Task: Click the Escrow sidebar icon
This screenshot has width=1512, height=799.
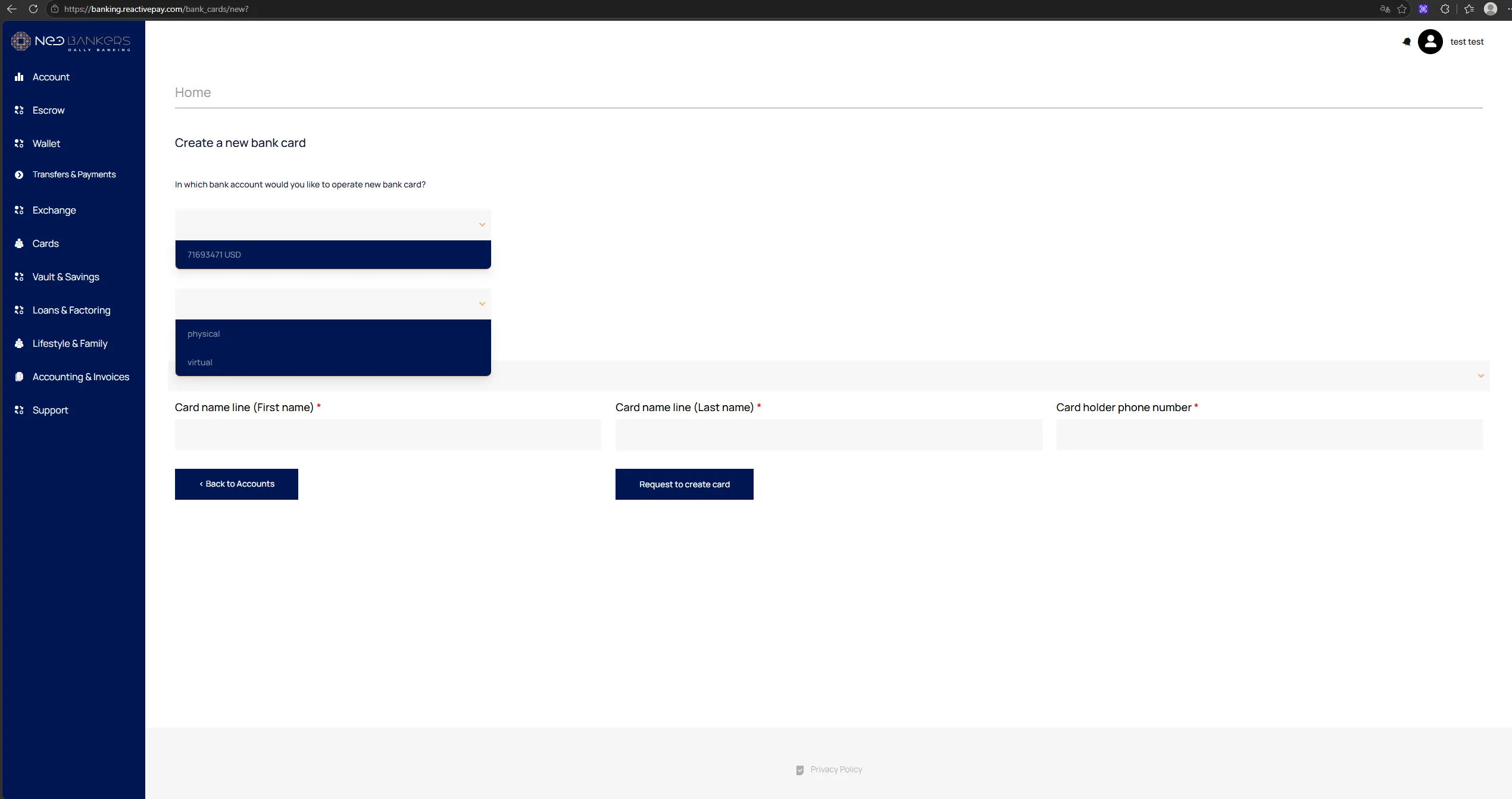Action: pos(19,110)
